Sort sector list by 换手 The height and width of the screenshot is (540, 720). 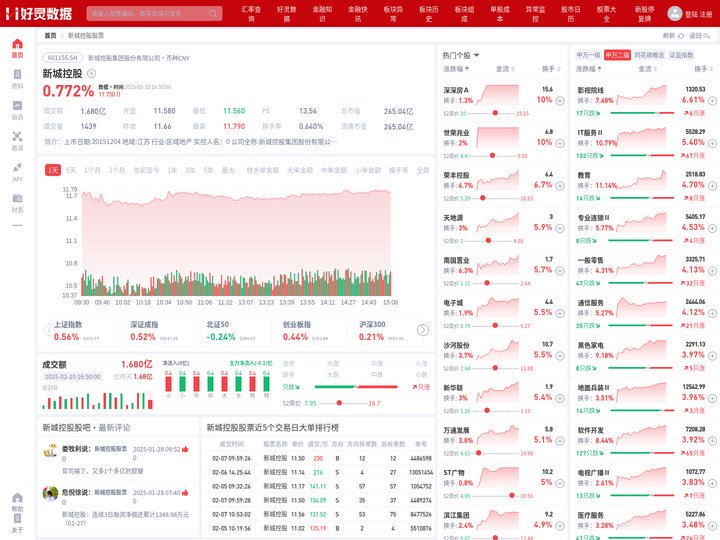pos(703,69)
